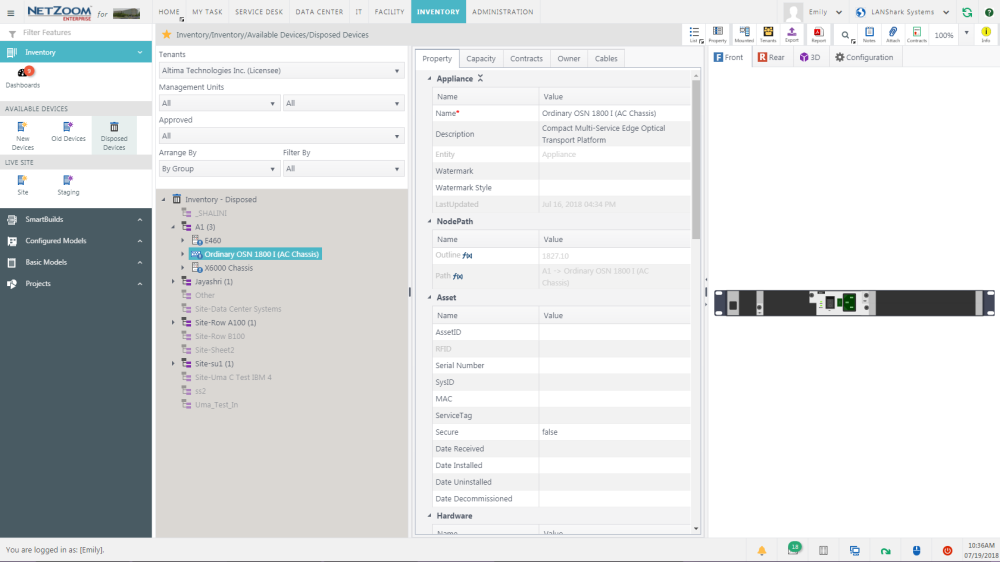1000x562 pixels.
Task: Click the magnifier search toolbar icon
Action: tap(846, 36)
